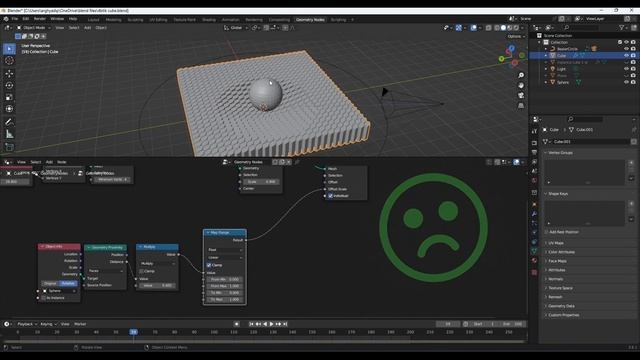Click the Multiply node Value field
Image resolution: width=640 pixels, height=360 pixels.
pos(157,286)
